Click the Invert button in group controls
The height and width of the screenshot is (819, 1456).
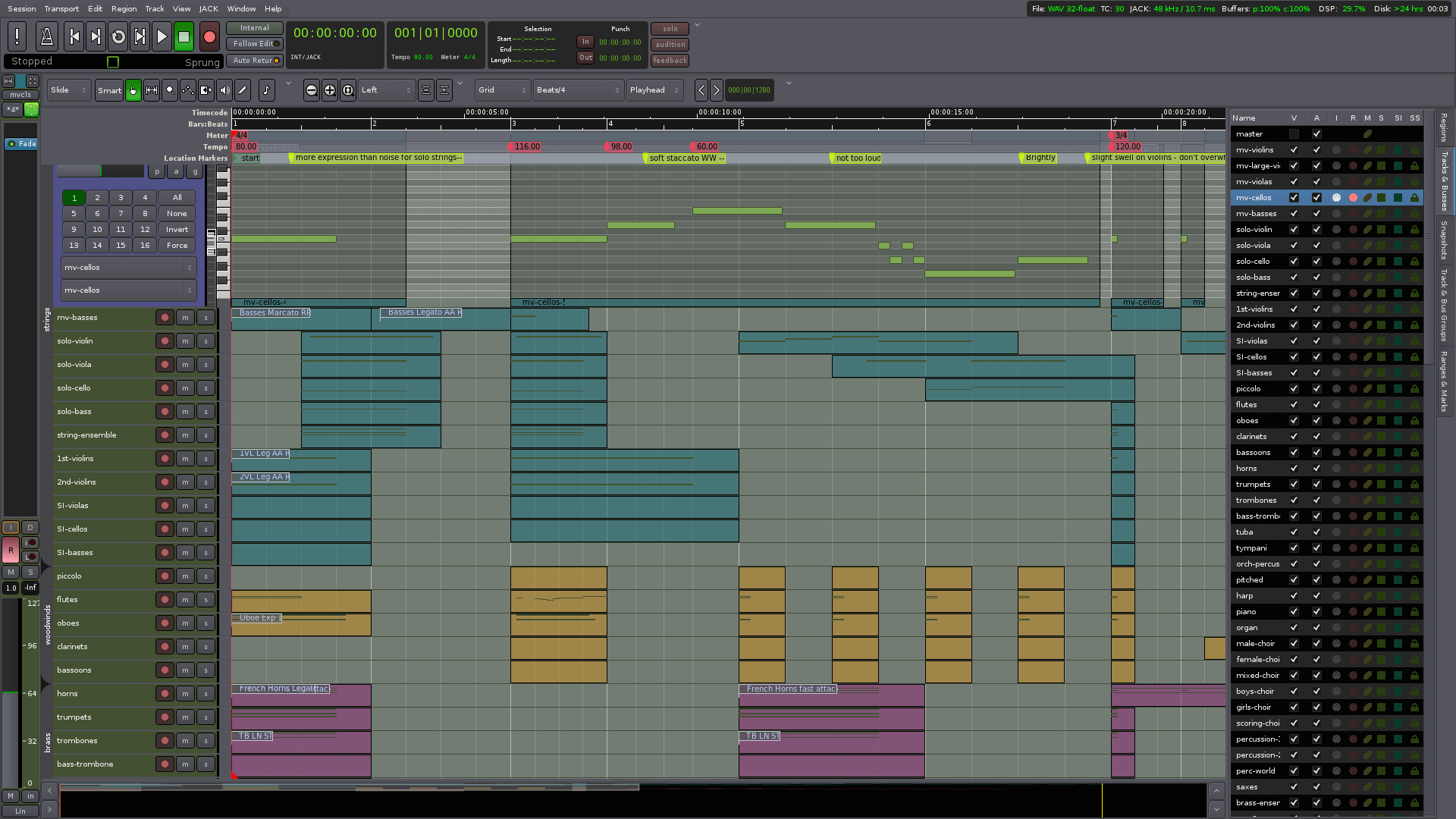coord(177,229)
